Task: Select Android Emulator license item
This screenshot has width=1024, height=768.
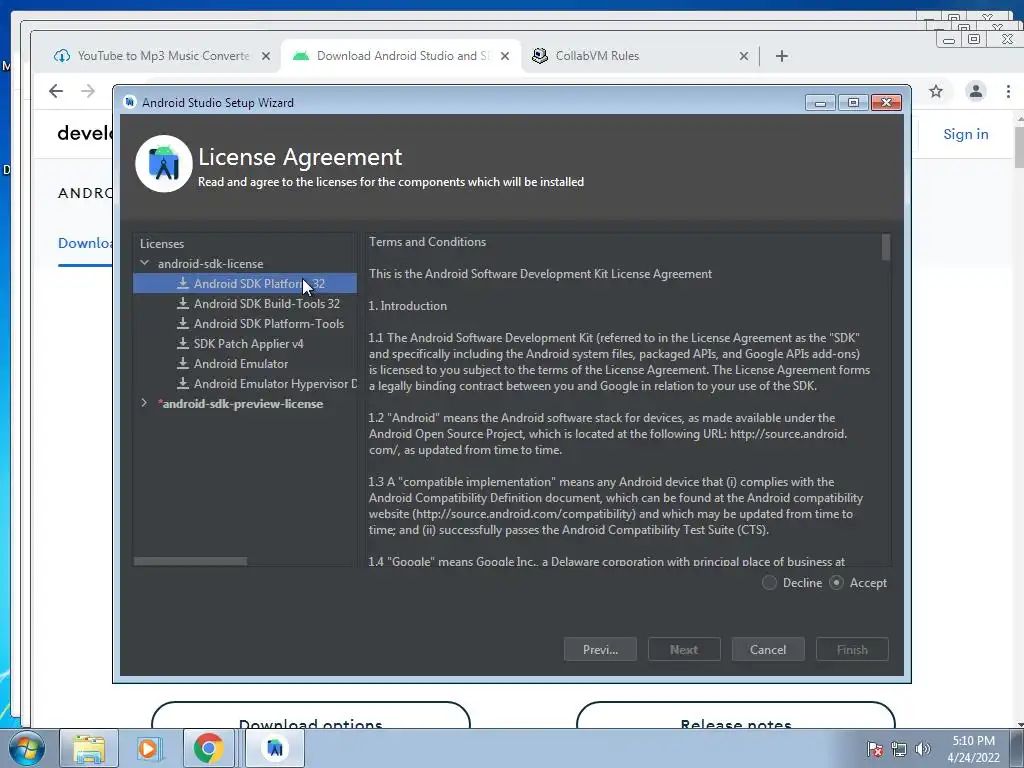Action: [245, 364]
